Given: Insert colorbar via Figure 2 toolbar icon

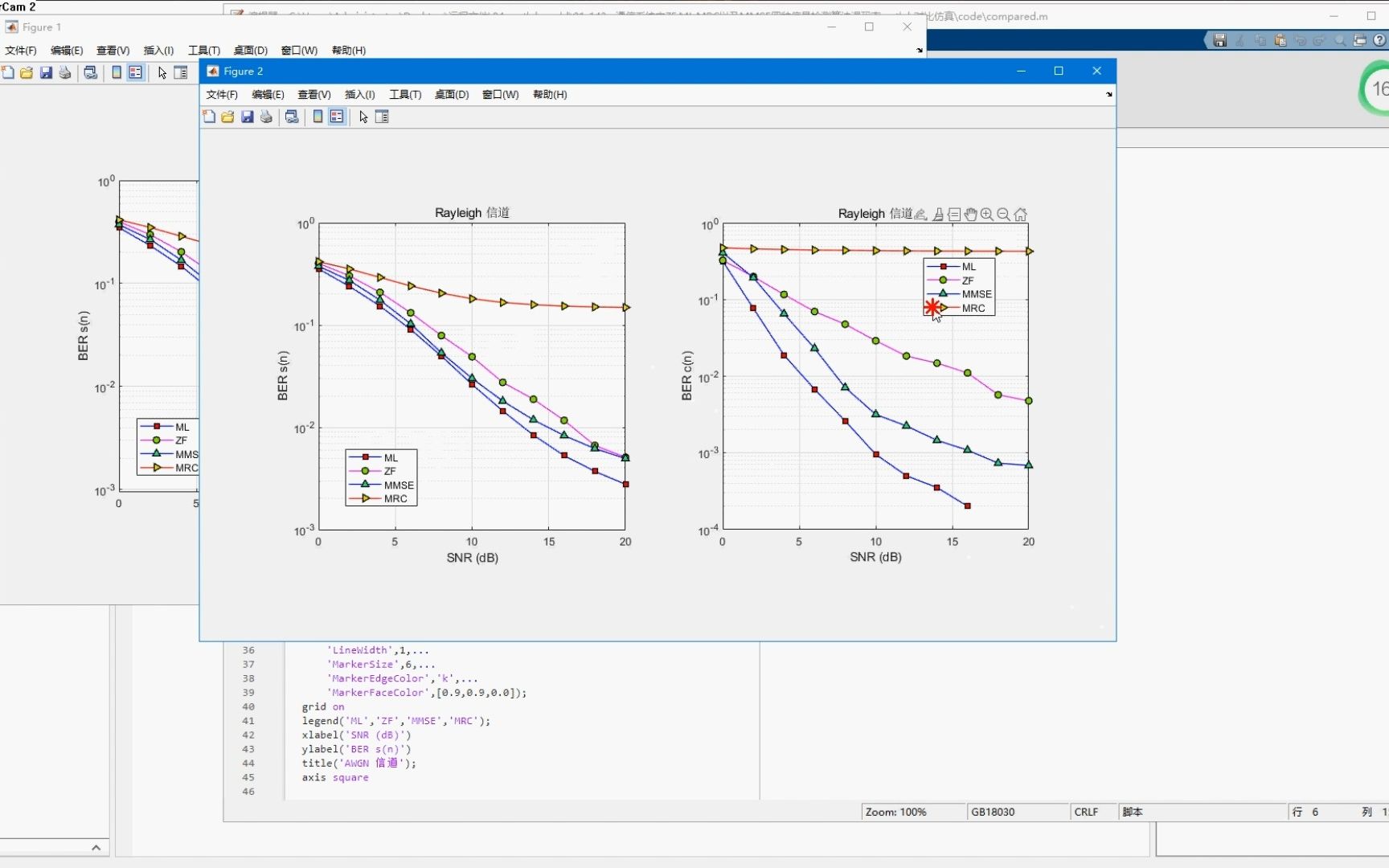Looking at the screenshot, I should coord(318,117).
